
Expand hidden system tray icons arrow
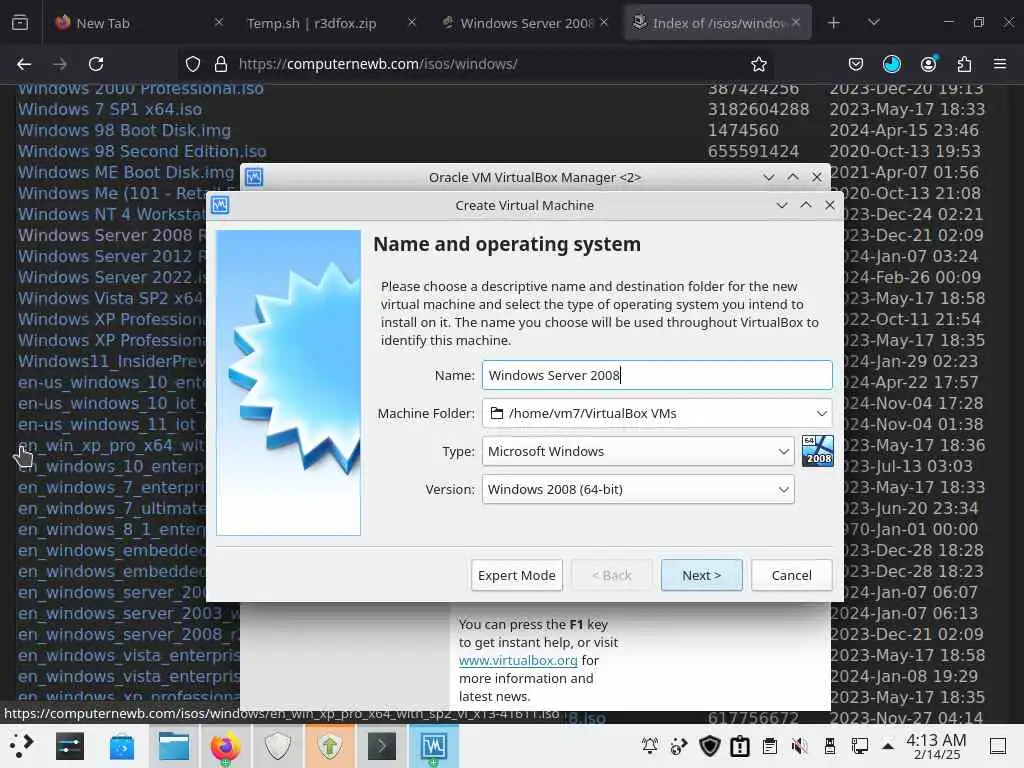click(888, 746)
